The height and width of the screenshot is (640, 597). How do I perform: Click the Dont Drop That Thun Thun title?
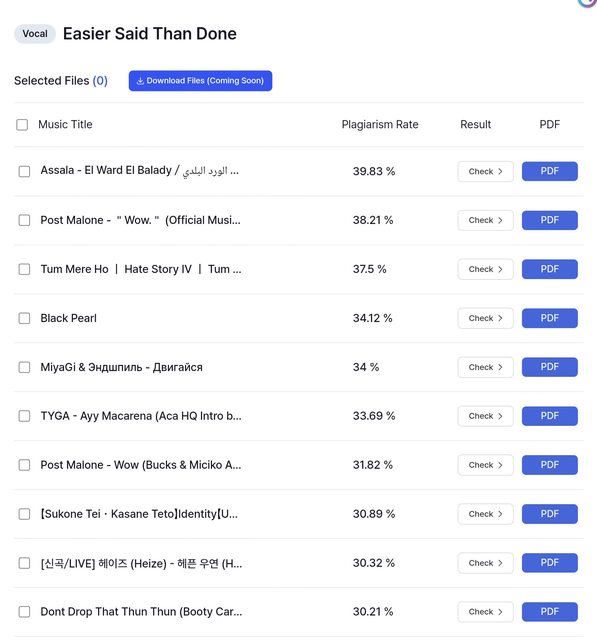[x=141, y=612]
